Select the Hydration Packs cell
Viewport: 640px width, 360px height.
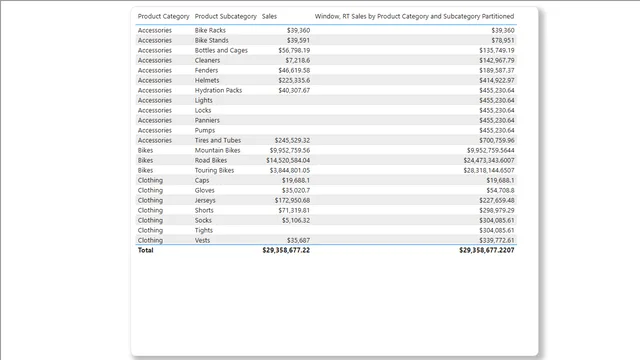pos(218,90)
